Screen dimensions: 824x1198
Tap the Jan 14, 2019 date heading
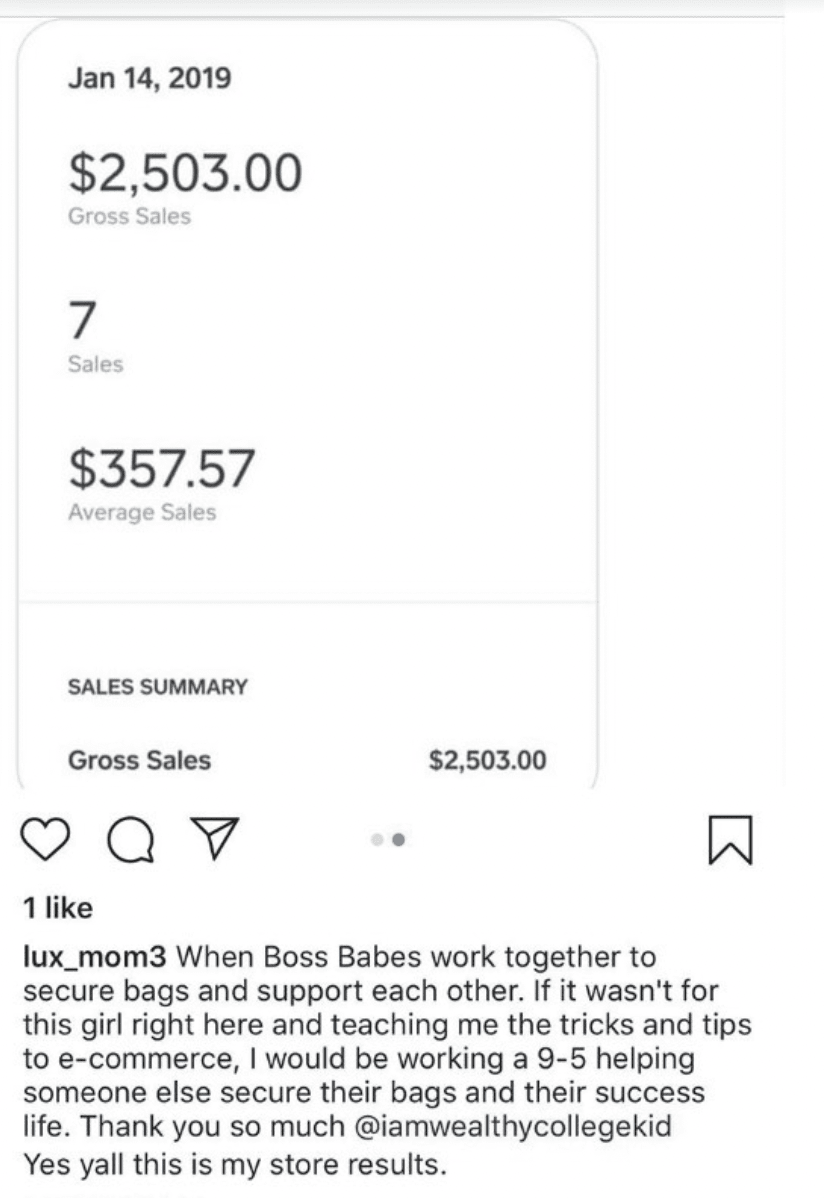pyautogui.click(x=149, y=78)
